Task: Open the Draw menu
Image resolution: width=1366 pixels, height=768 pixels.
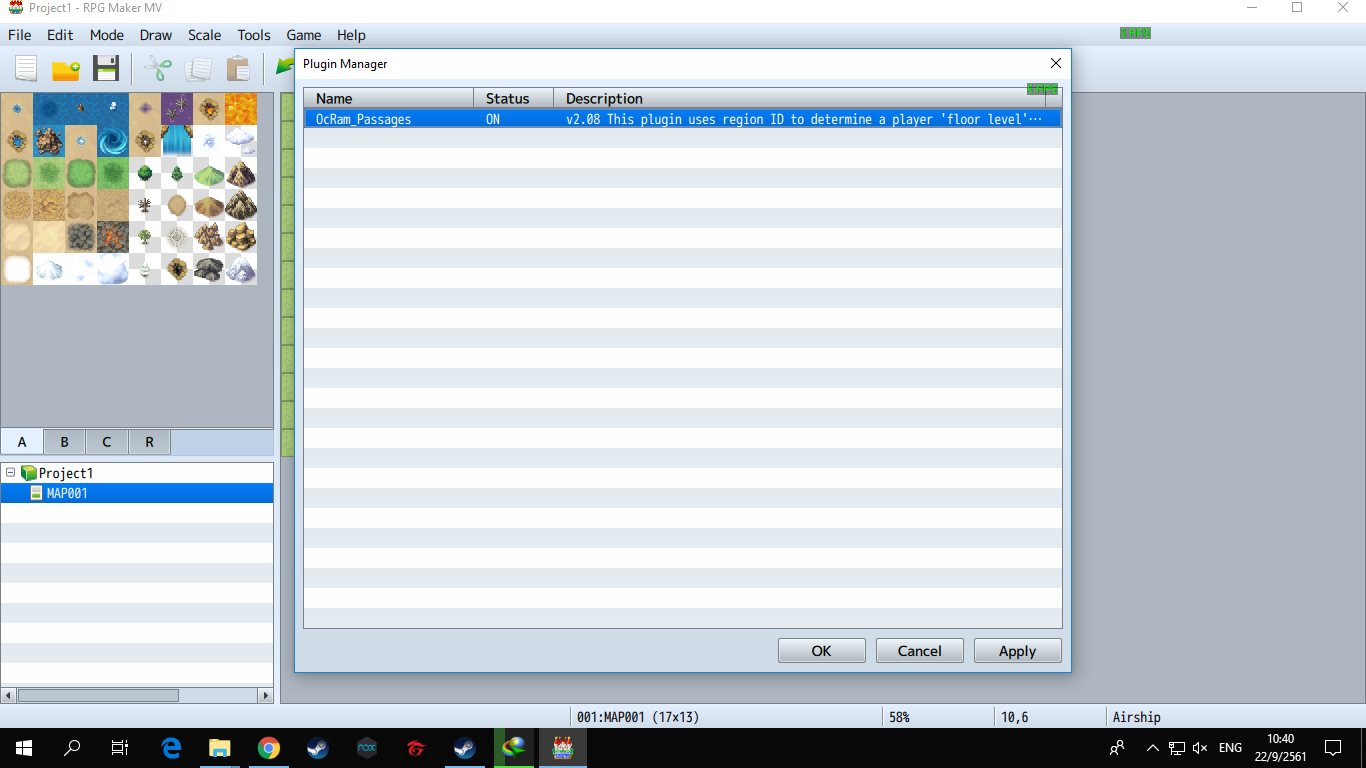Action: pos(156,35)
